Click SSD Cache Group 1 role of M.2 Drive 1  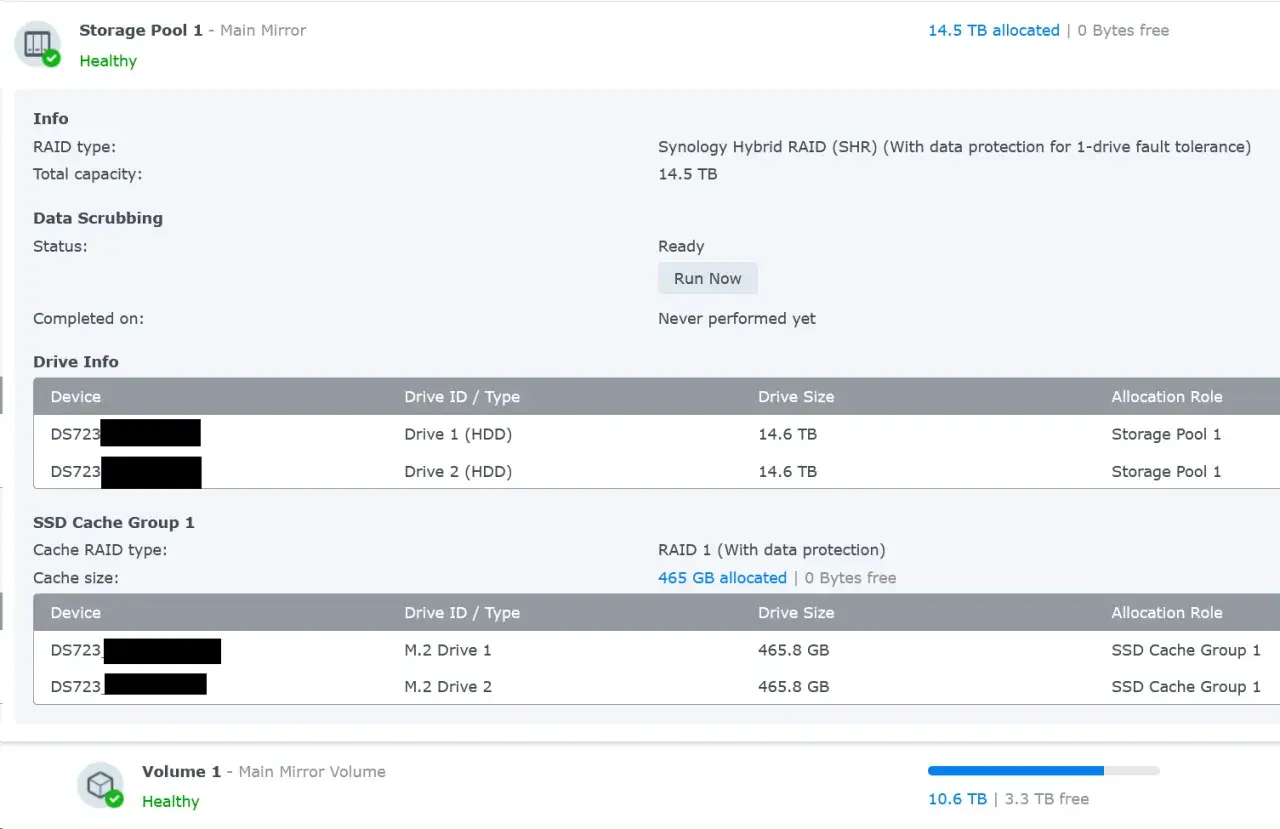point(1186,650)
